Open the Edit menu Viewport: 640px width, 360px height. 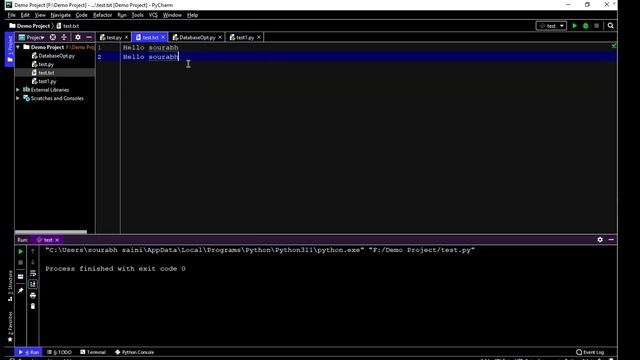pyautogui.click(x=25, y=15)
